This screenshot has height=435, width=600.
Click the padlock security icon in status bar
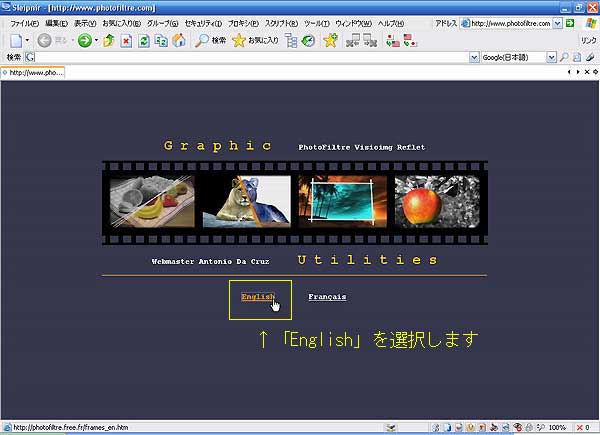529,427
